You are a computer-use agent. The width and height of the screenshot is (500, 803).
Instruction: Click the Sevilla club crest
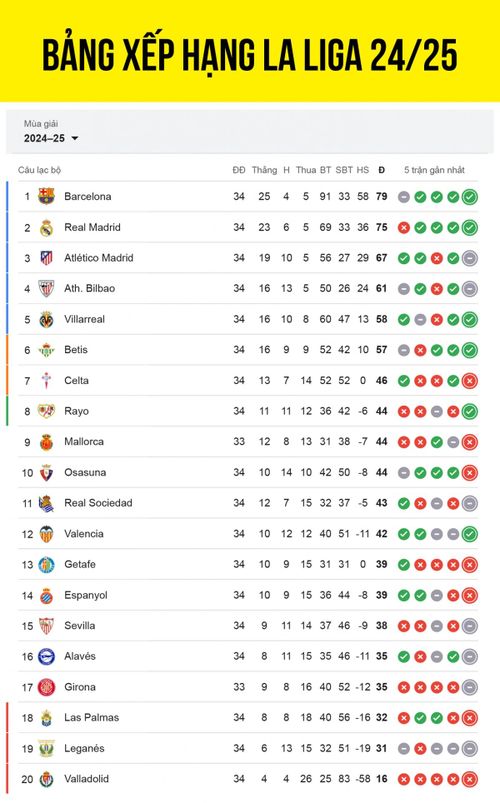[46, 625]
